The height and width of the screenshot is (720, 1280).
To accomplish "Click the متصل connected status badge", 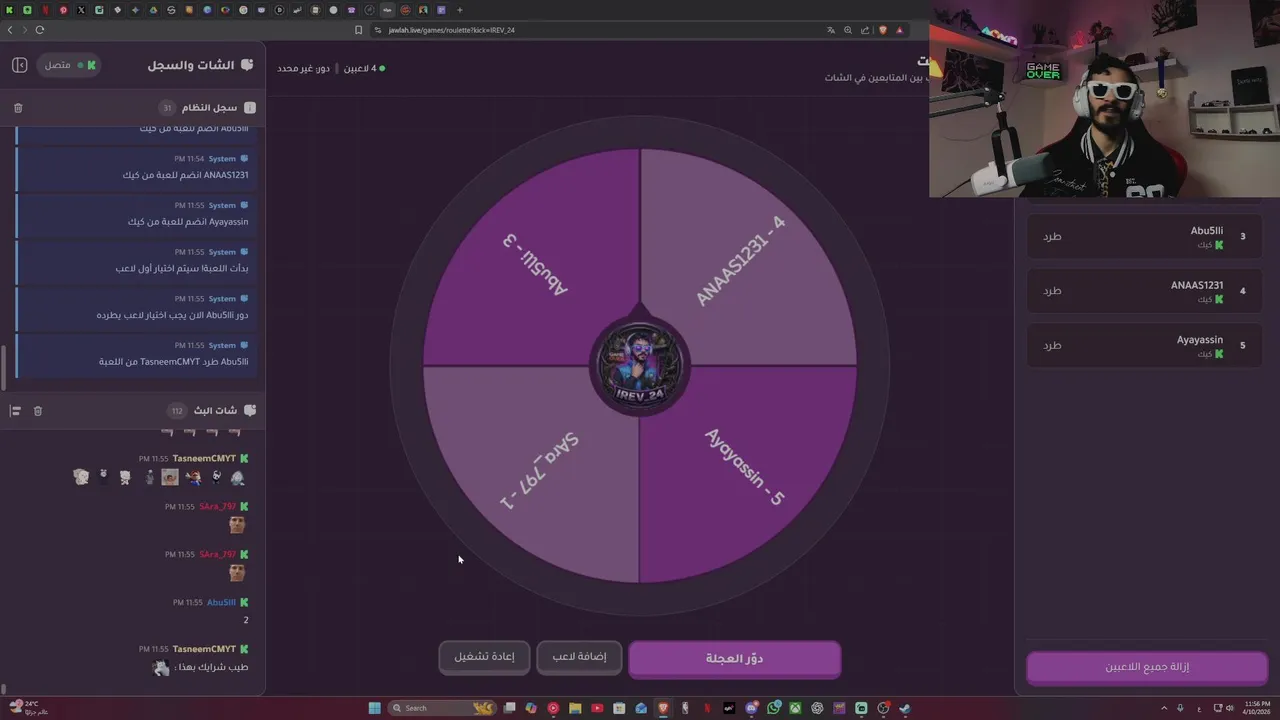I will click(69, 65).
